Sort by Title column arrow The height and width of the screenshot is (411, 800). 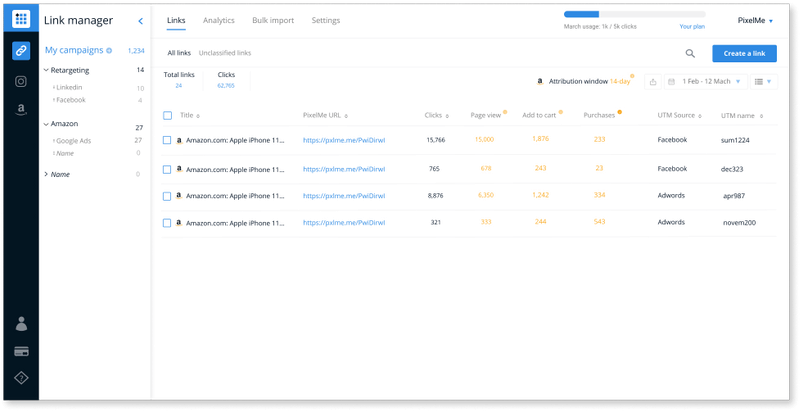click(198, 116)
